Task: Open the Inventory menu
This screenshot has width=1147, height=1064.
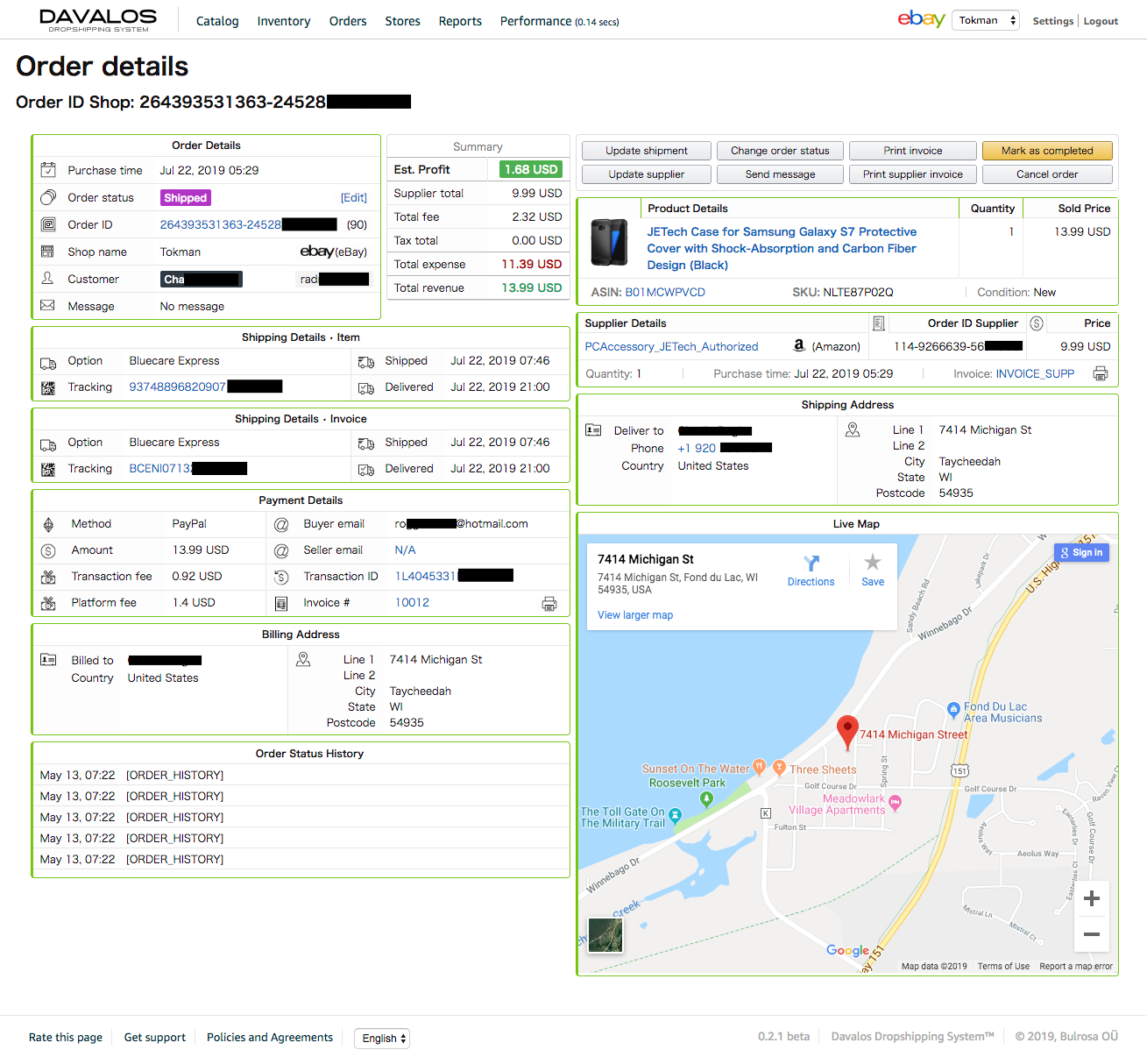Action: click(x=284, y=21)
